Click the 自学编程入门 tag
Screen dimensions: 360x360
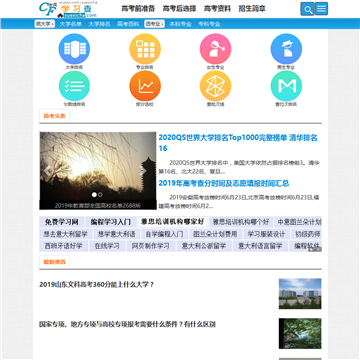(x=164, y=234)
